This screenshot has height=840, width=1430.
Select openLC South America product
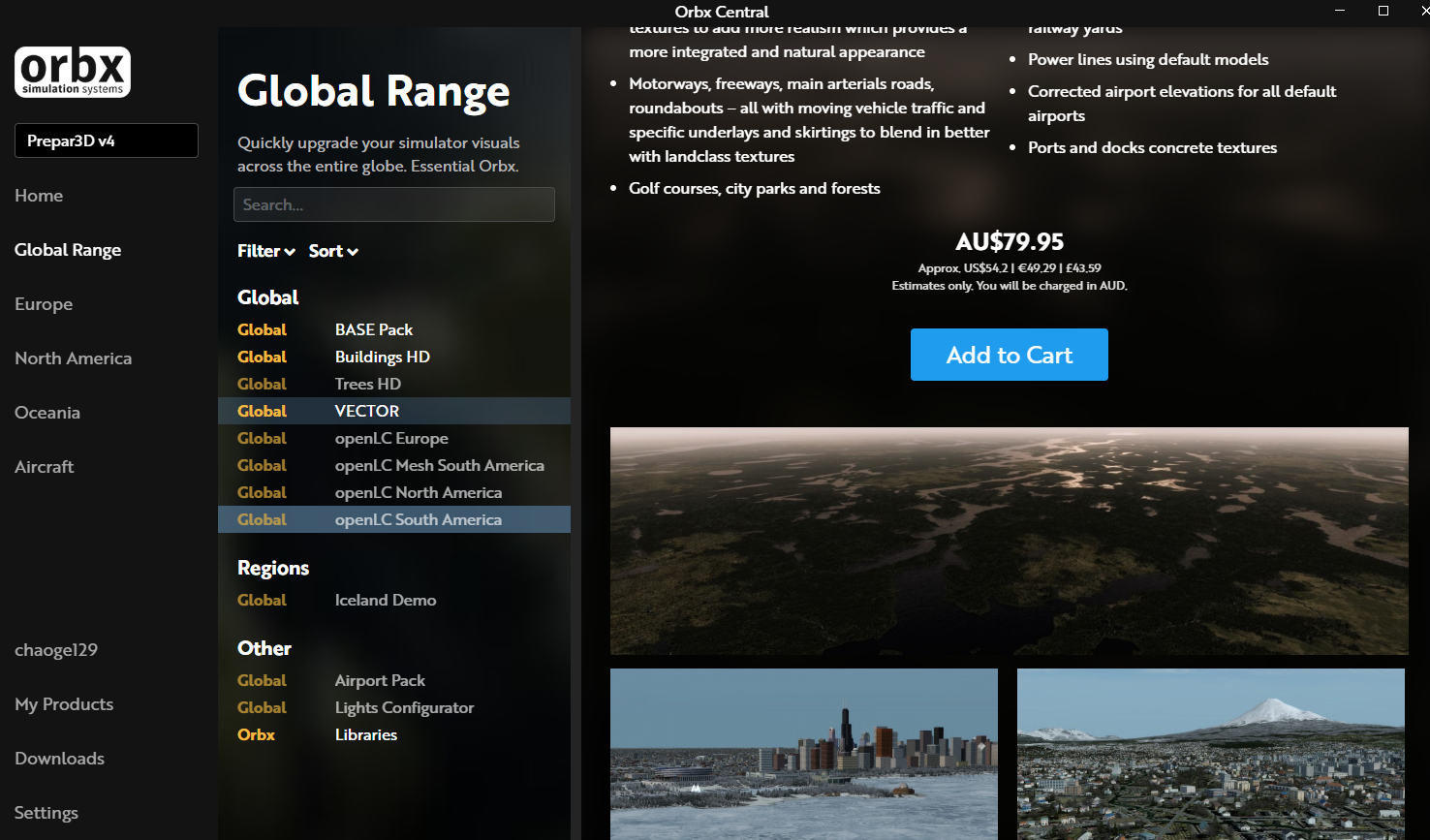click(394, 519)
